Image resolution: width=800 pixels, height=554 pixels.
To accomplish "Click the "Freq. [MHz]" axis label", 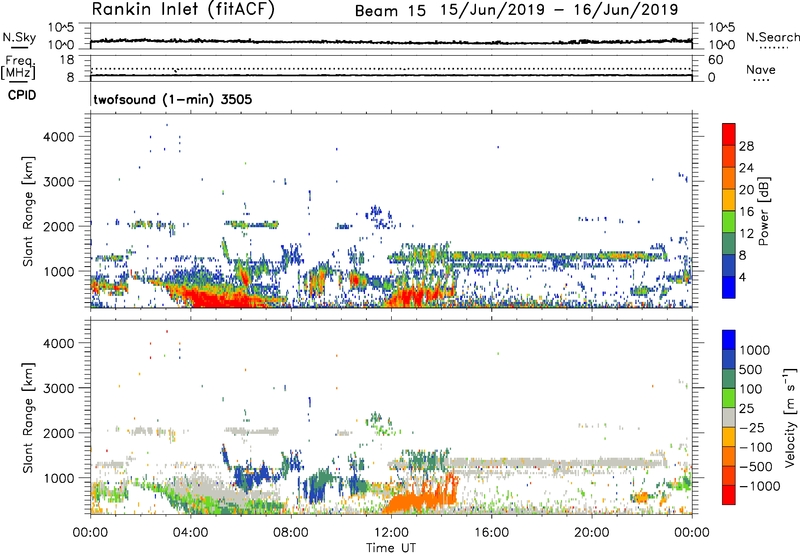I will coord(18,68).
